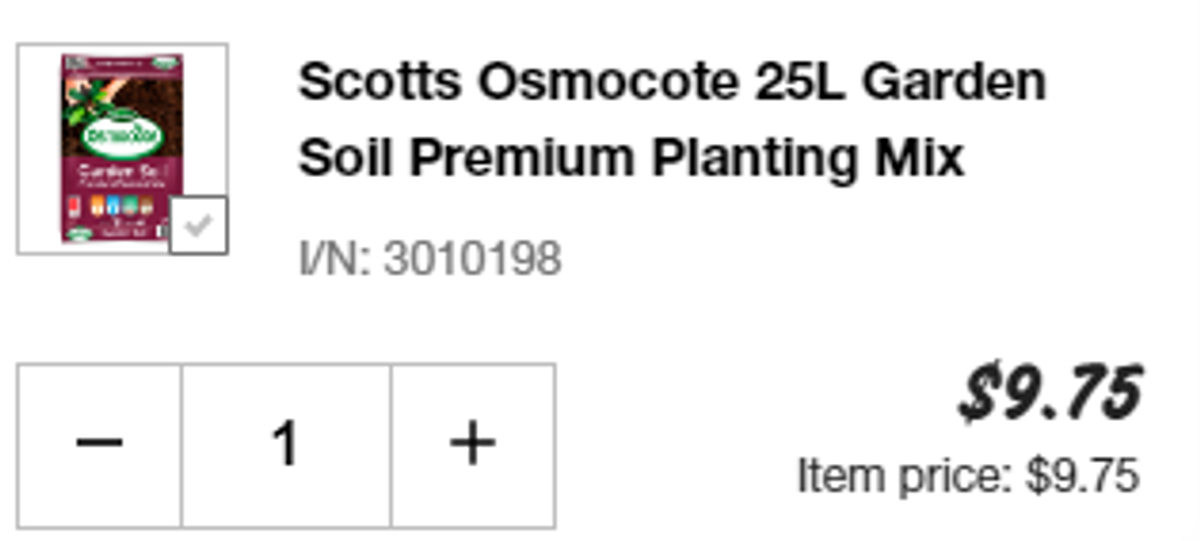This screenshot has height=541, width=1200.
Task: Click the bold $9.75 total price
Action: (1050, 392)
